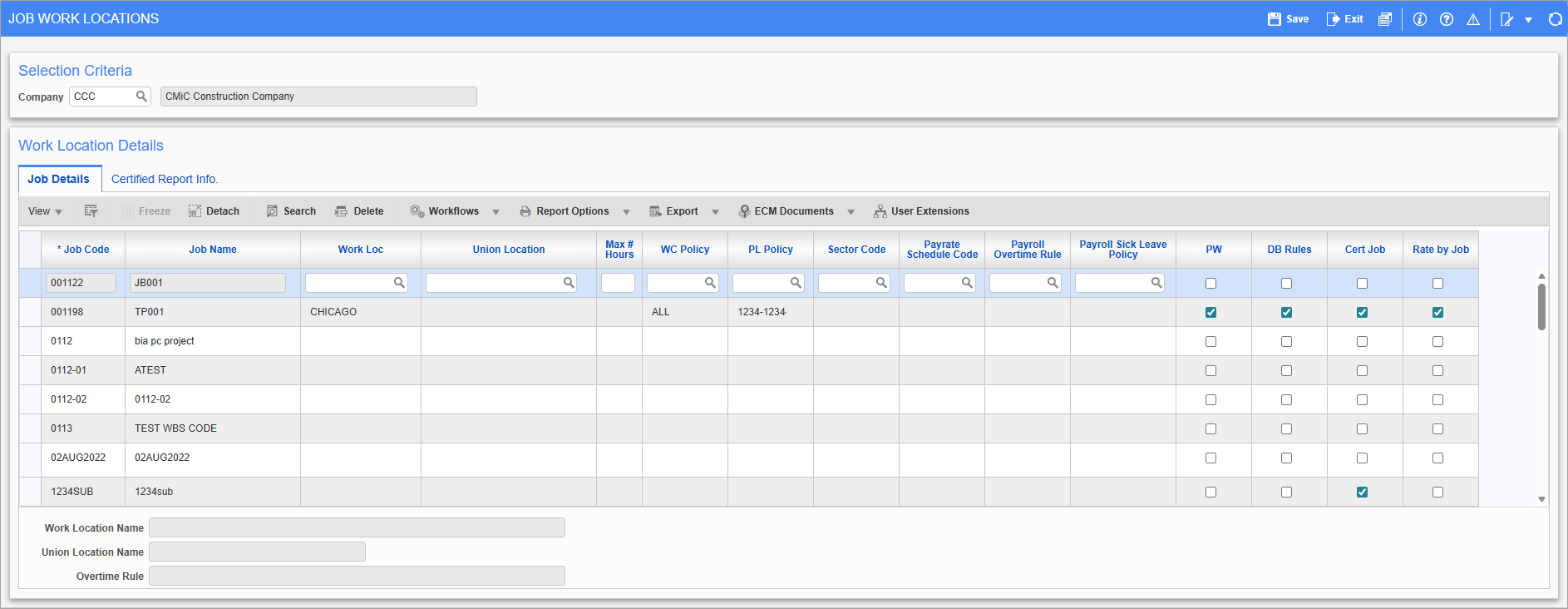Check DB Rules for job 0112-01

tap(1286, 371)
